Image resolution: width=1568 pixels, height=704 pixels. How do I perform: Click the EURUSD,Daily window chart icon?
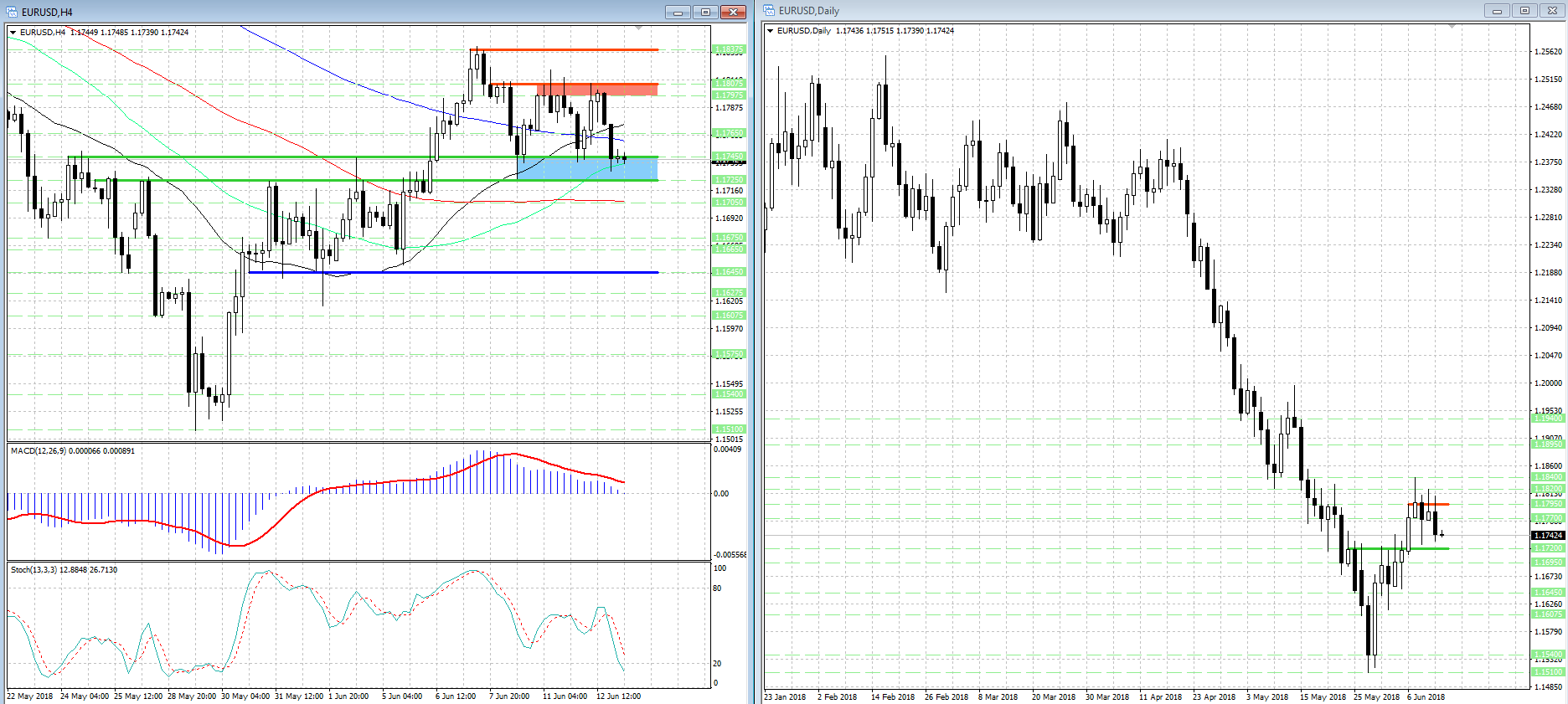[769, 11]
